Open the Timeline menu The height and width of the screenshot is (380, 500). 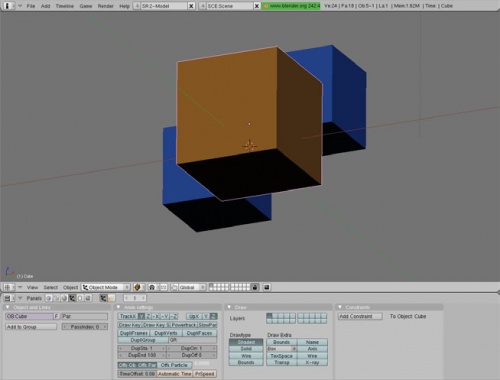[x=65, y=6]
